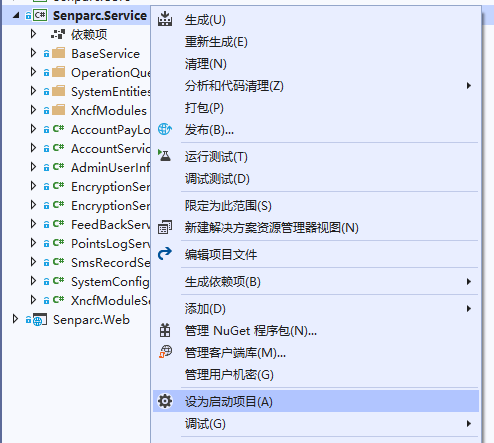This screenshot has width=494, height=443.
Task: Expand the SmsRecordSe file node
Action: click(x=33, y=262)
